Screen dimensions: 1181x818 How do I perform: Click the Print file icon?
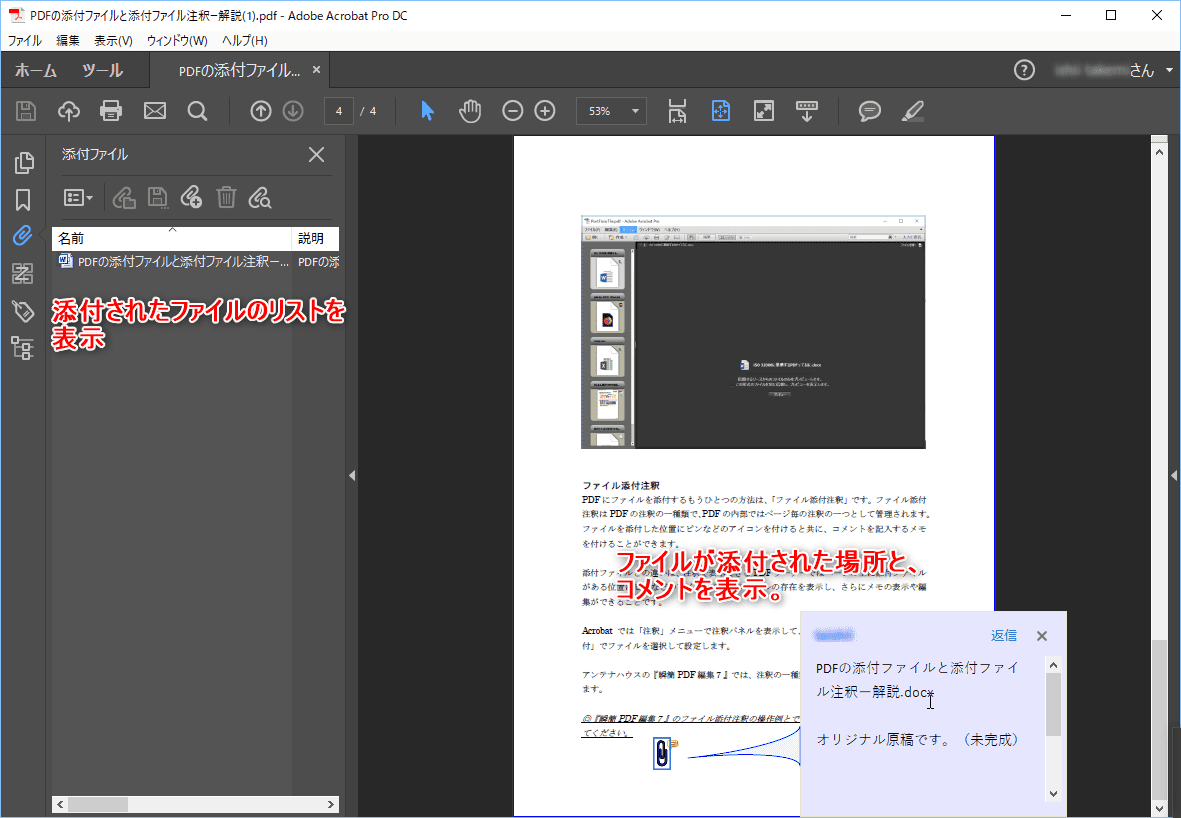tap(111, 111)
